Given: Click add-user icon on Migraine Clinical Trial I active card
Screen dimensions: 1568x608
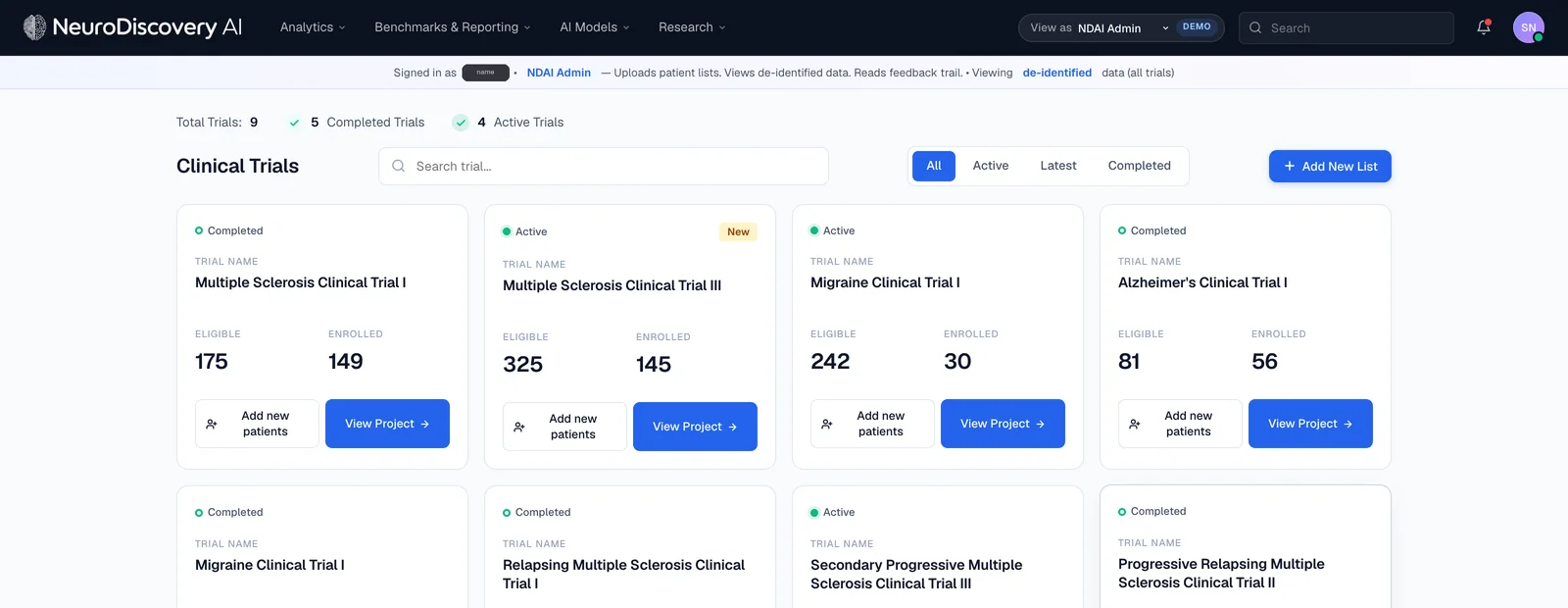Looking at the screenshot, I should 827,424.
